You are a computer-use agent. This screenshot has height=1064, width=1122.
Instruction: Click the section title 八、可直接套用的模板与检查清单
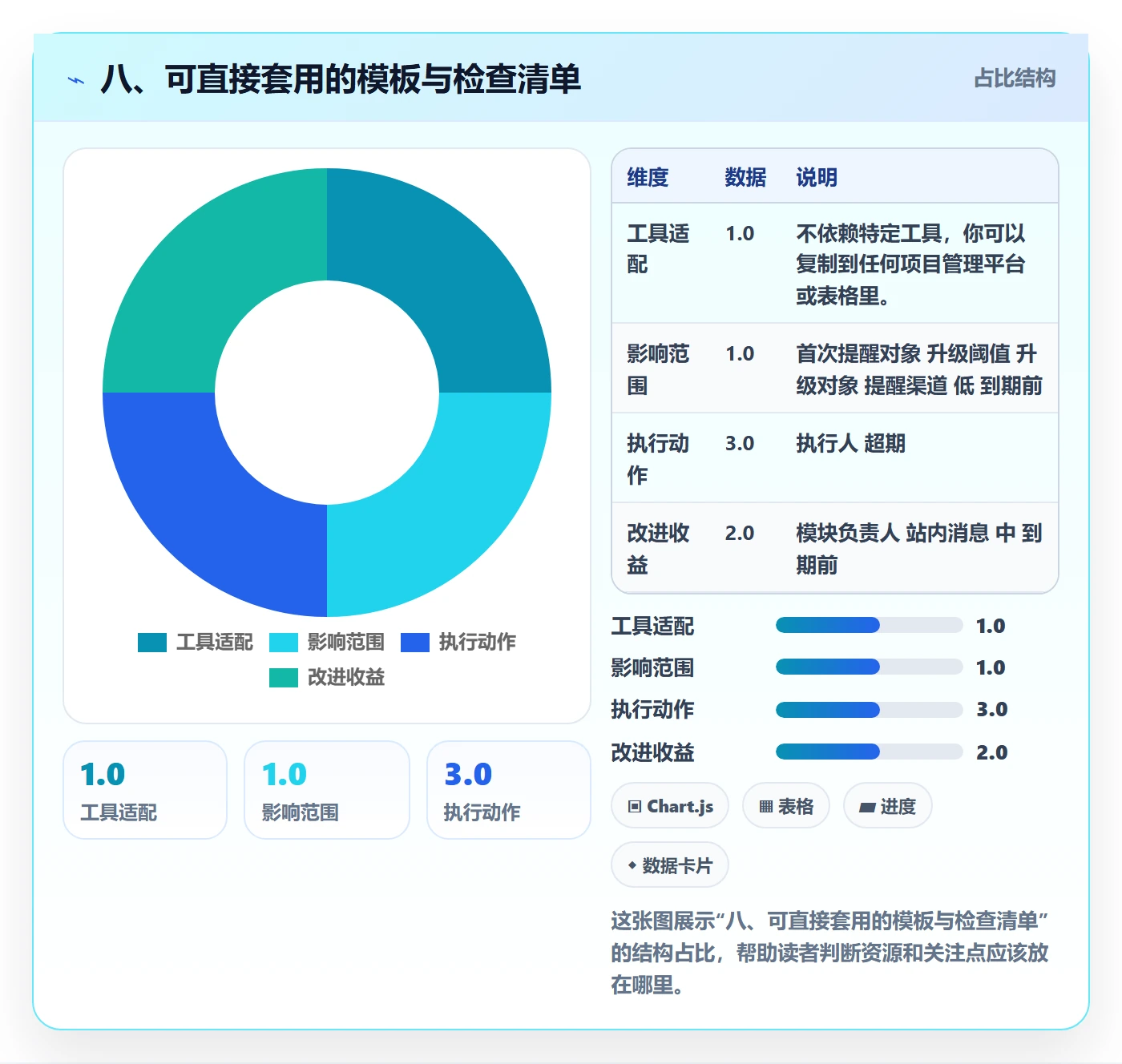click(341, 79)
